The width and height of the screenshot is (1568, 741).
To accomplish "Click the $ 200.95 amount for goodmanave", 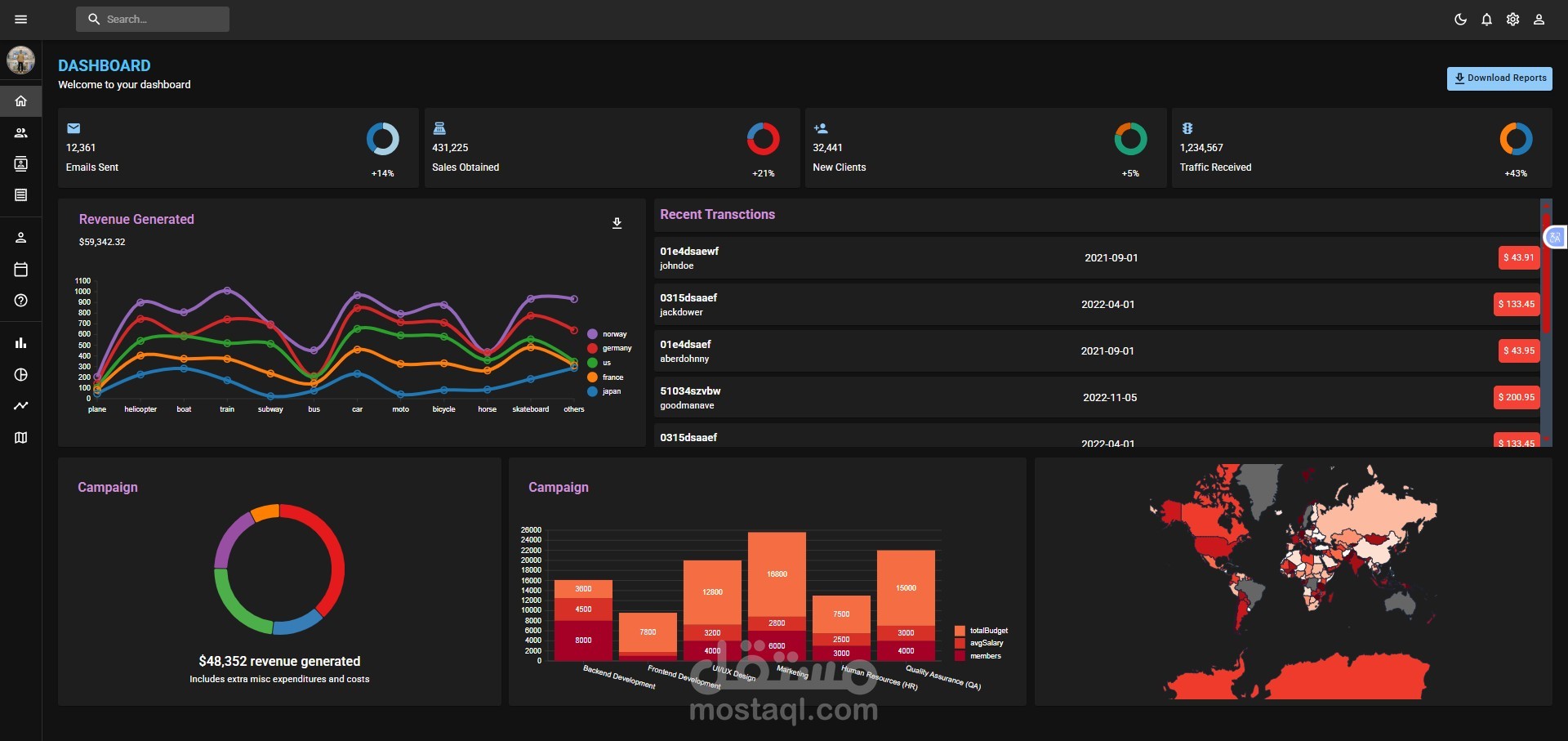I will point(1517,397).
